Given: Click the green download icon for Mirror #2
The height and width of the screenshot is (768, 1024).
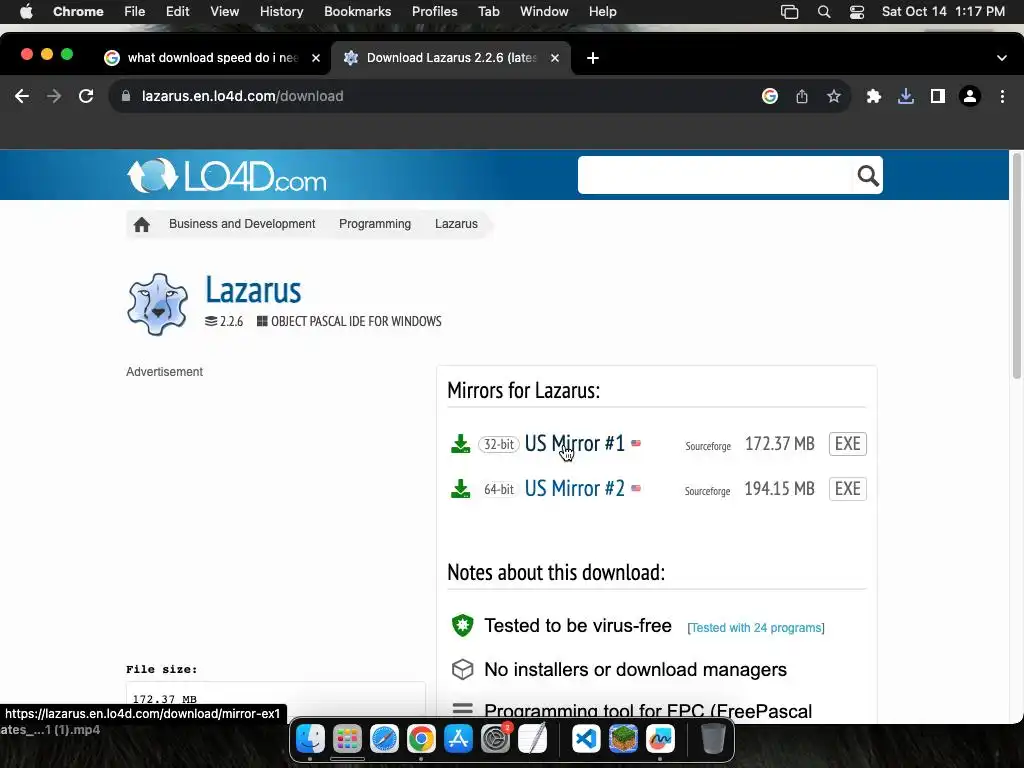Looking at the screenshot, I should [x=460, y=488].
